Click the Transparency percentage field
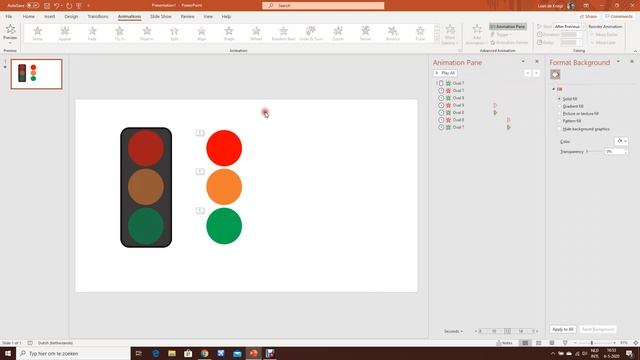 point(615,151)
